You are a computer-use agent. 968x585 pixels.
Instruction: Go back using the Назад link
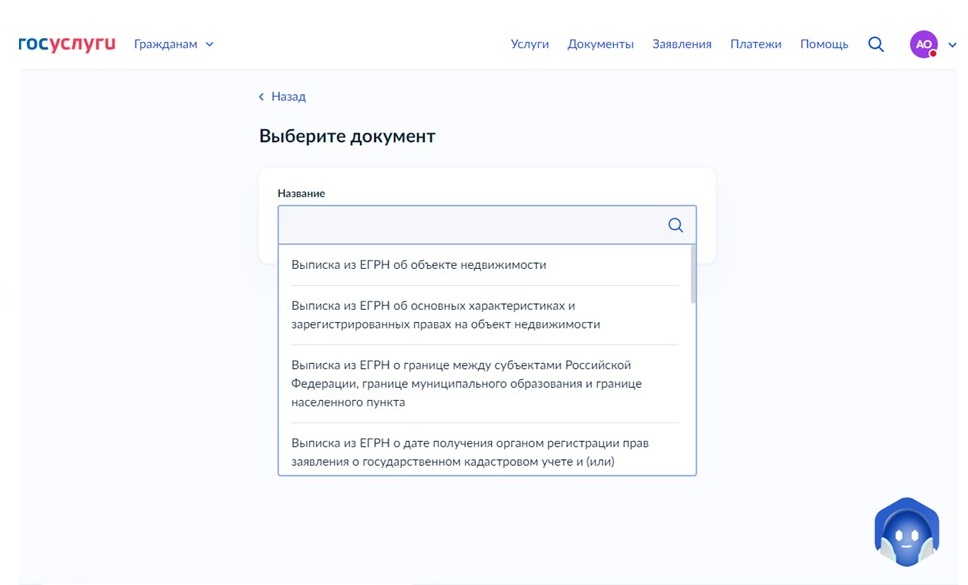tap(282, 96)
